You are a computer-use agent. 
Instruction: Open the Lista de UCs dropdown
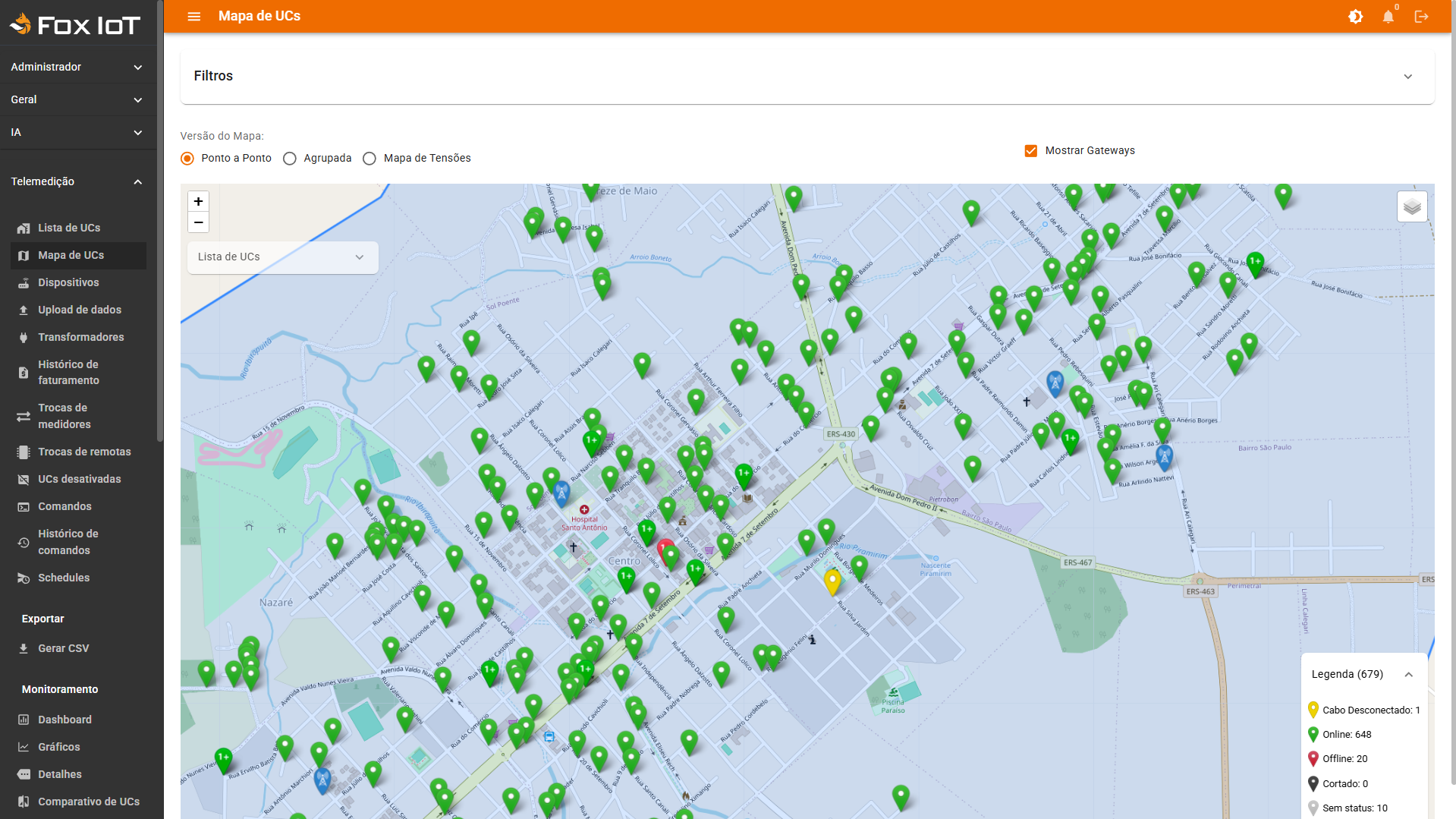(x=282, y=257)
